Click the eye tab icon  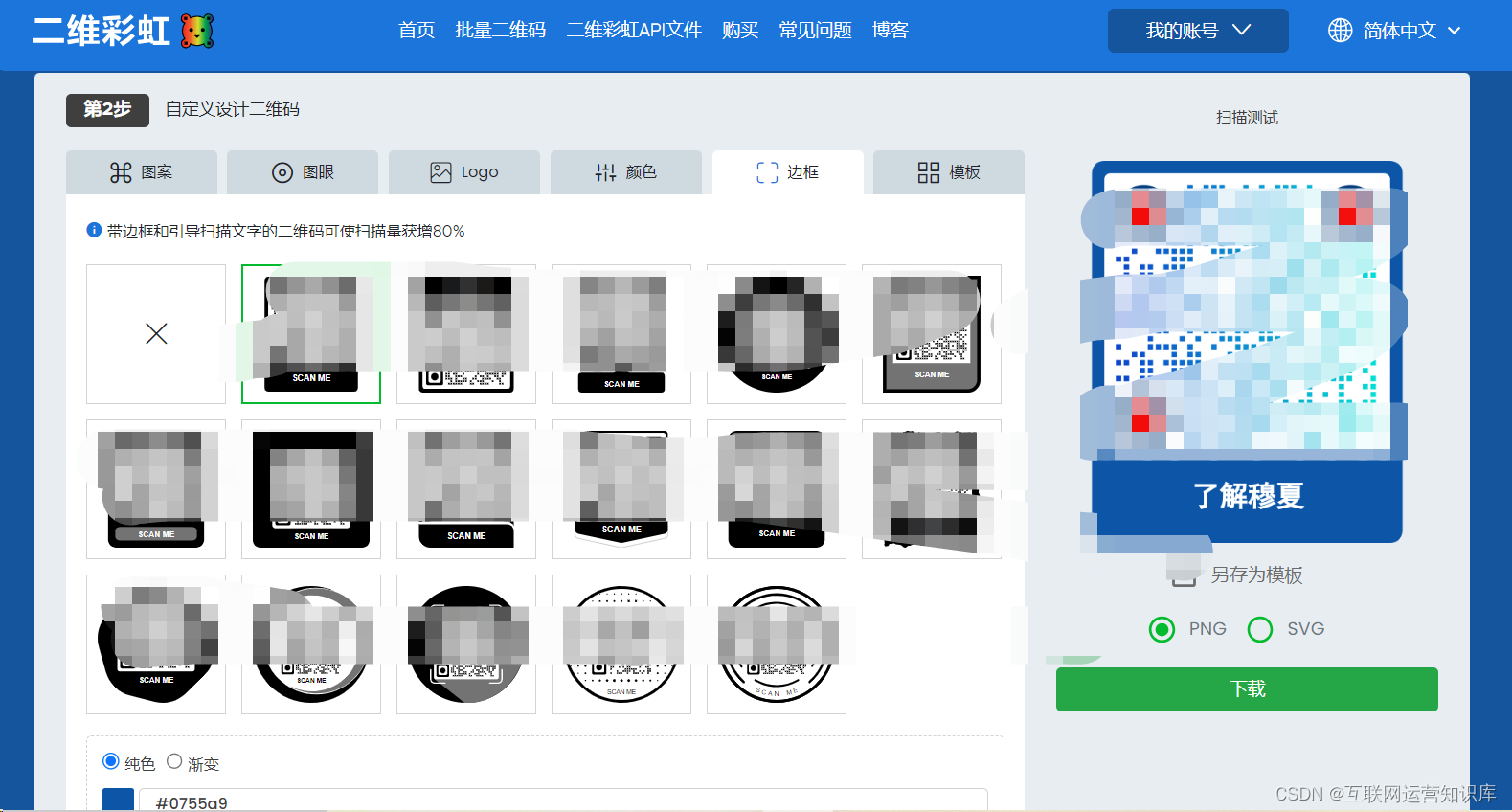[x=282, y=172]
